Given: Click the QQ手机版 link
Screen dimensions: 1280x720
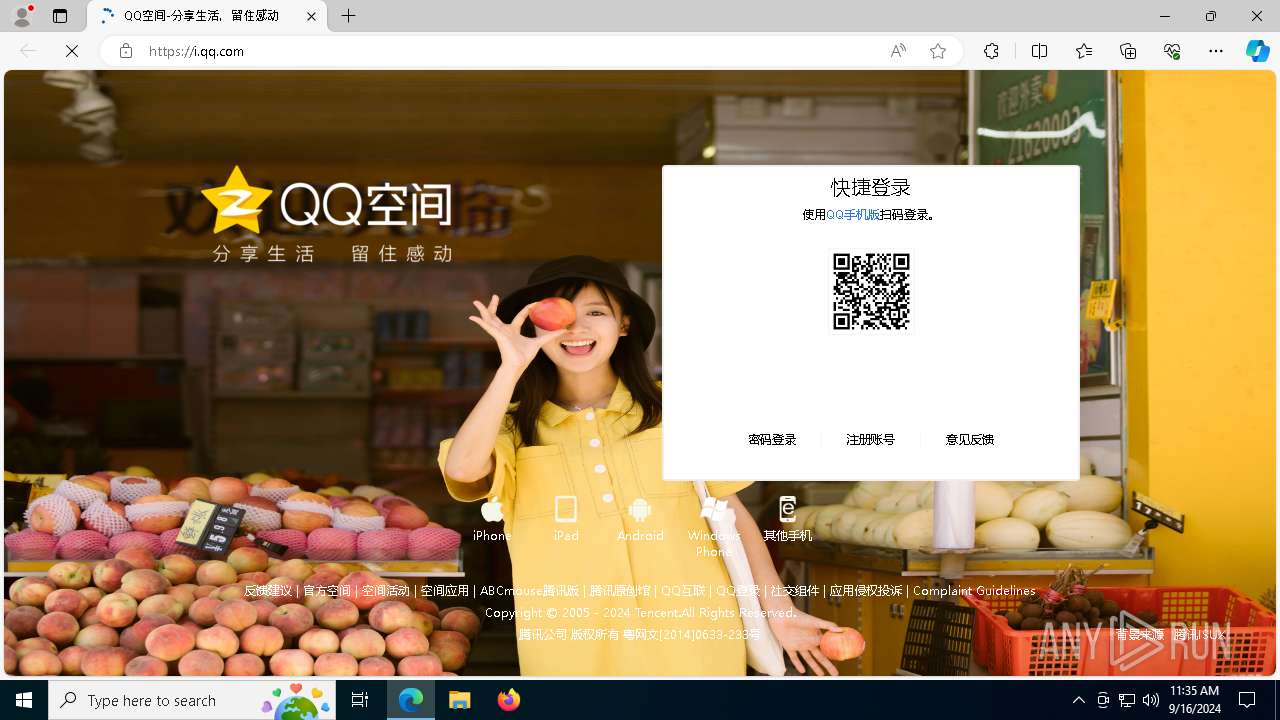Looking at the screenshot, I should (853, 214).
